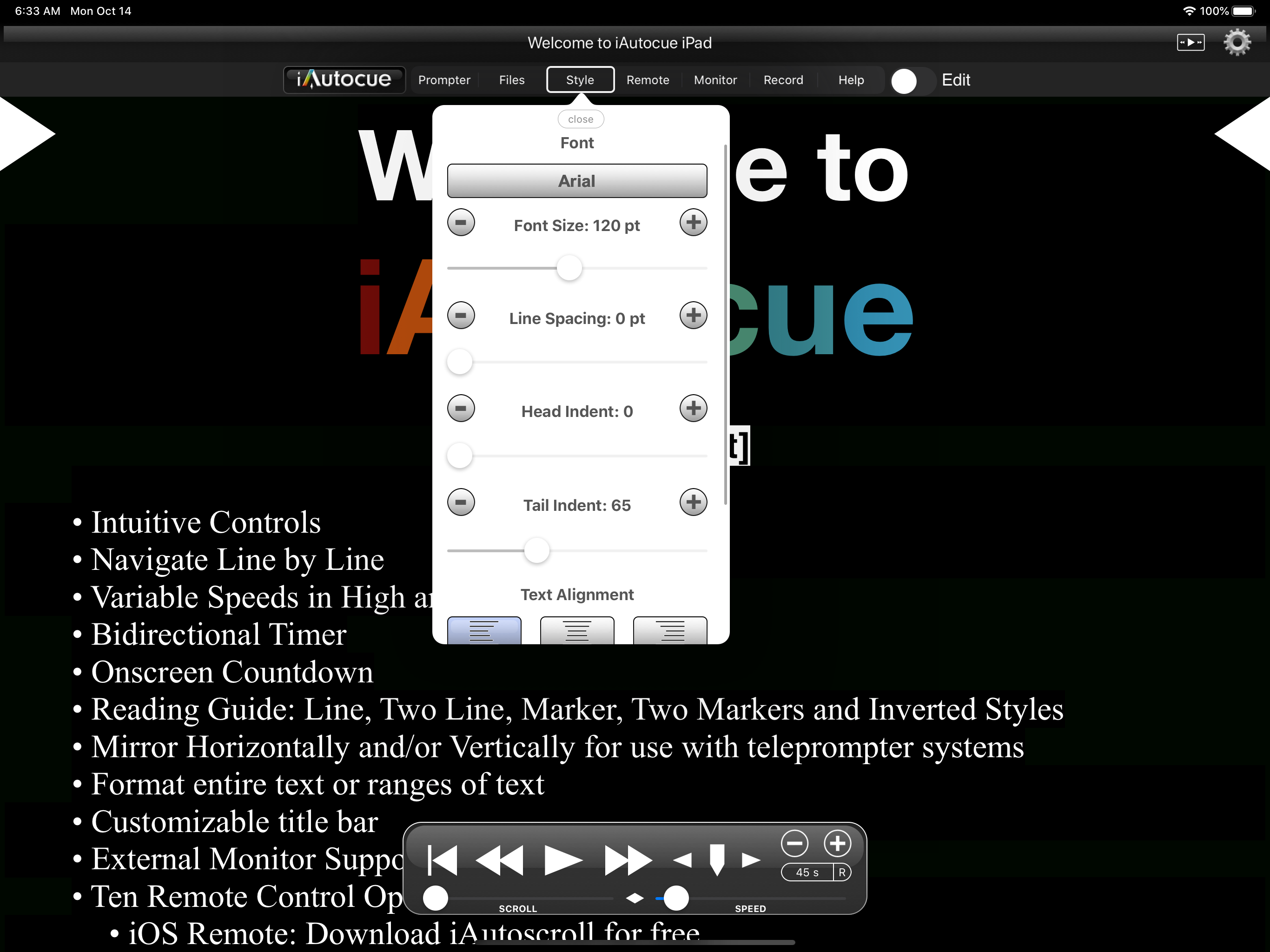Click the left white reading guide marker

click(27, 134)
